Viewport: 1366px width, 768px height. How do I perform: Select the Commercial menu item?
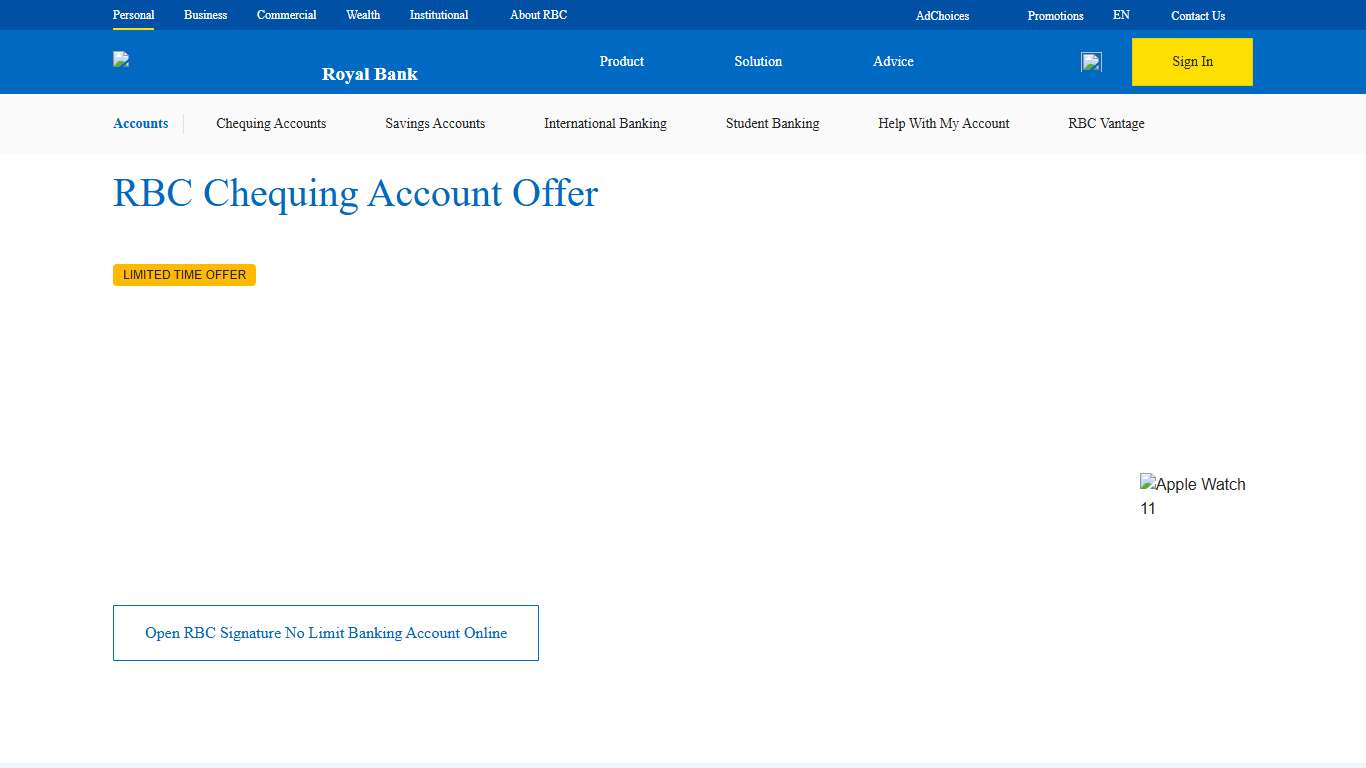286,15
